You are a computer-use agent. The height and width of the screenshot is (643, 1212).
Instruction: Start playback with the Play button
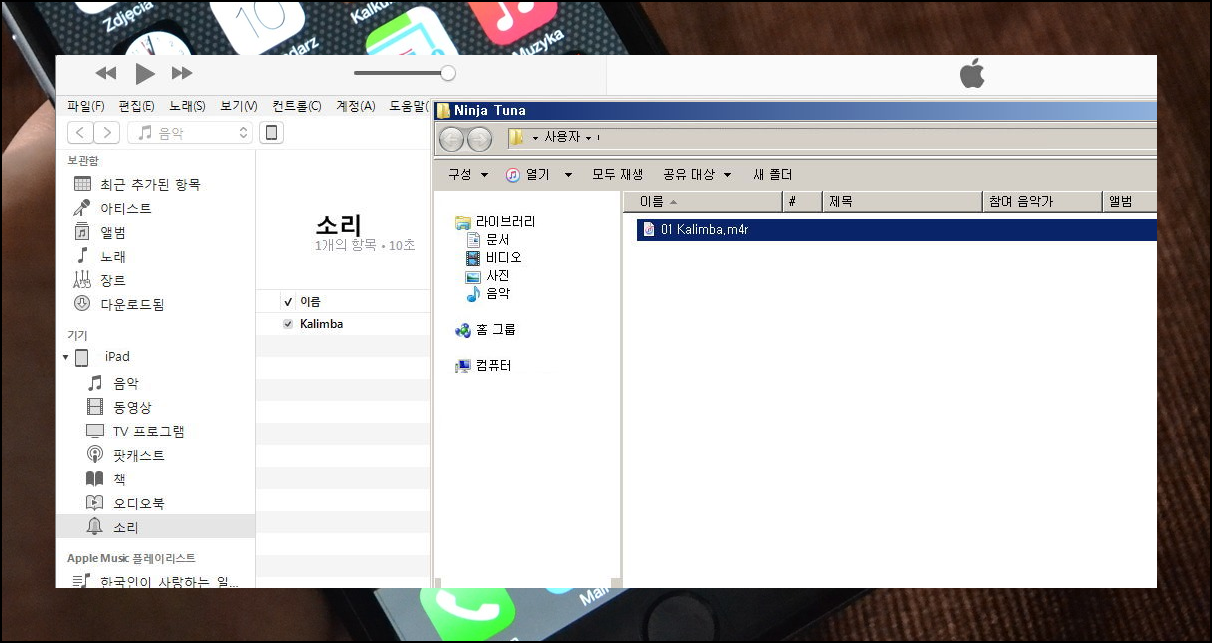[145, 73]
